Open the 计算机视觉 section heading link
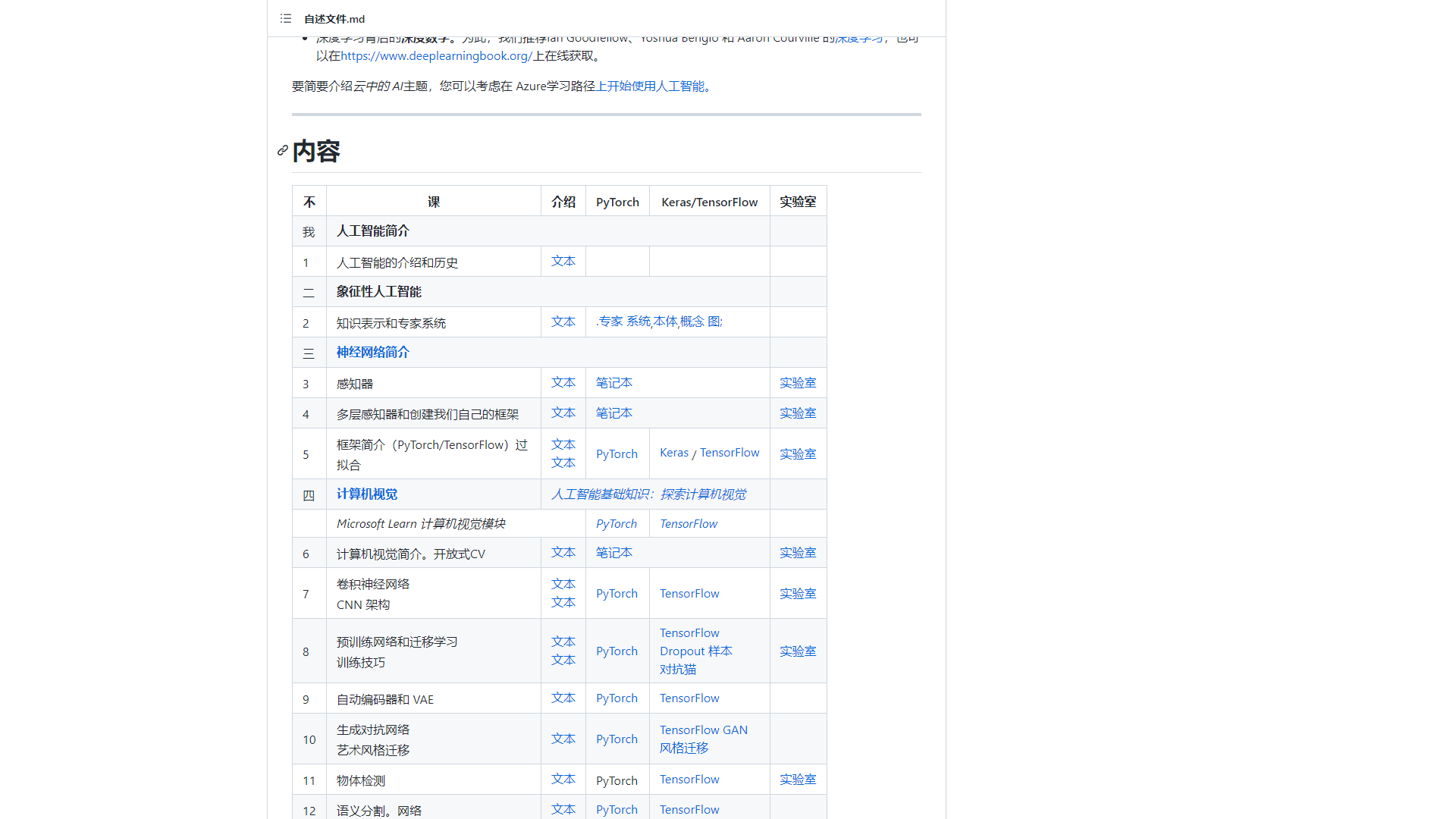The height and width of the screenshot is (819, 1456). (367, 494)
